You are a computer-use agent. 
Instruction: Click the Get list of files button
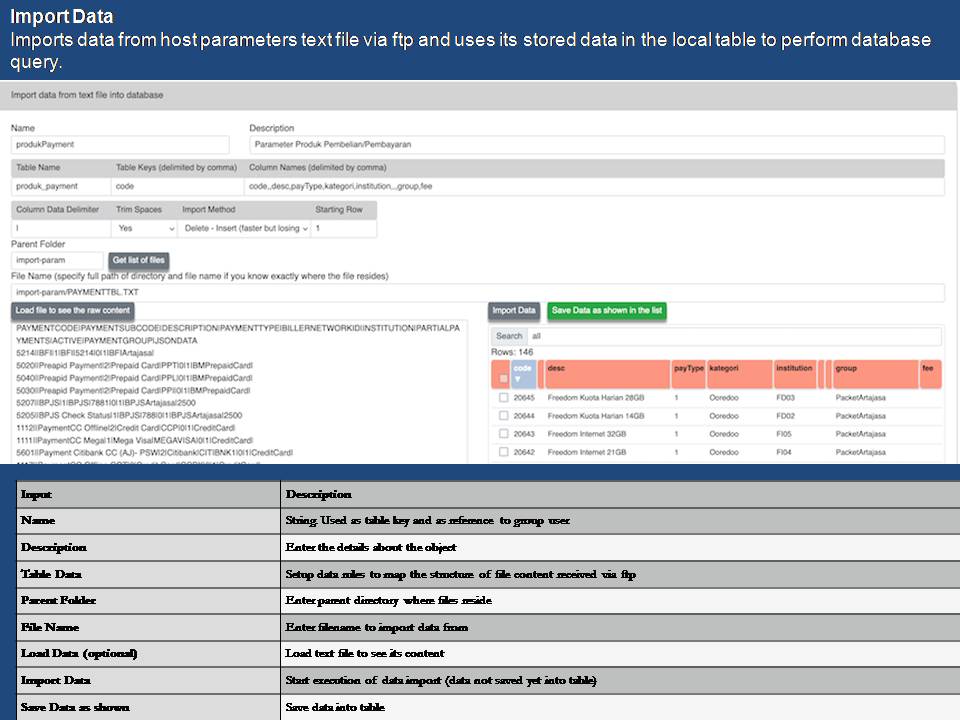pyautogui.click(x=138, y=260)
